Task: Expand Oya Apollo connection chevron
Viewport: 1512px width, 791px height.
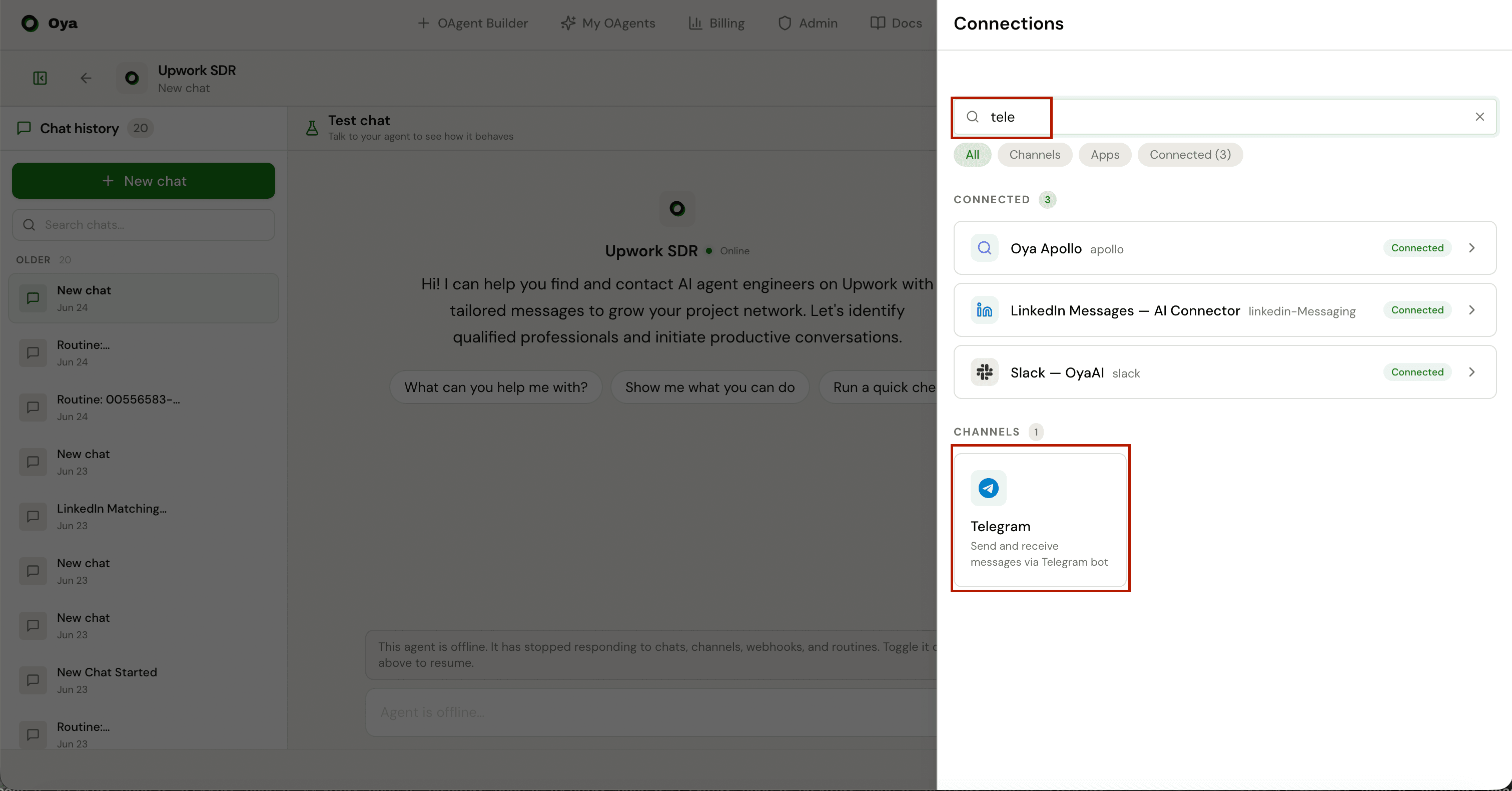Action: coord(1471,248)
